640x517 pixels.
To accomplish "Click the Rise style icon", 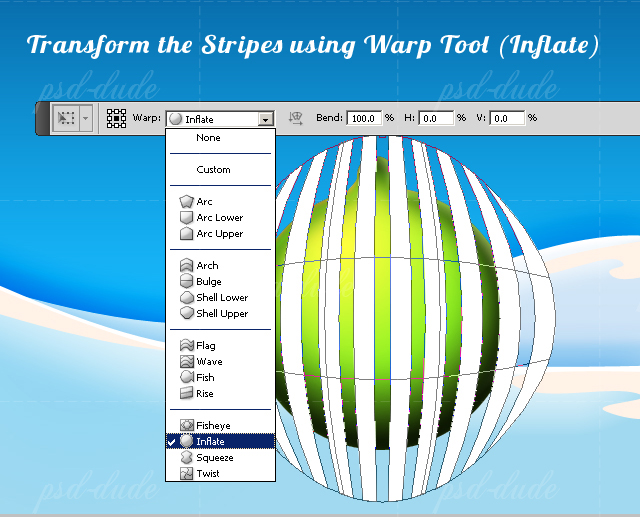I will pyautogui.click(x=187, y=393).
